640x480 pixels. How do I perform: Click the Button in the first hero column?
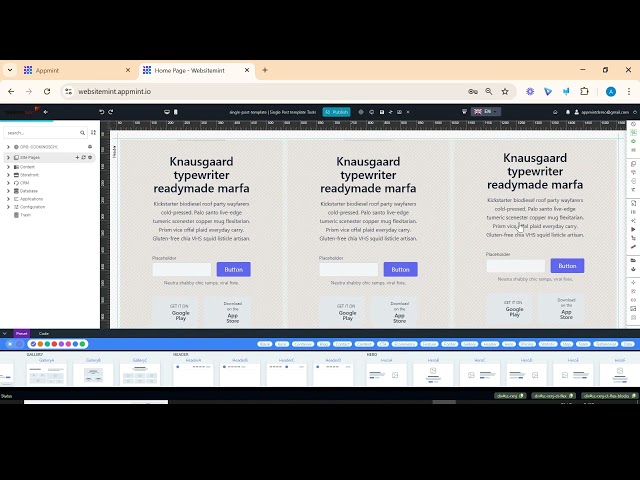[233, 269]
